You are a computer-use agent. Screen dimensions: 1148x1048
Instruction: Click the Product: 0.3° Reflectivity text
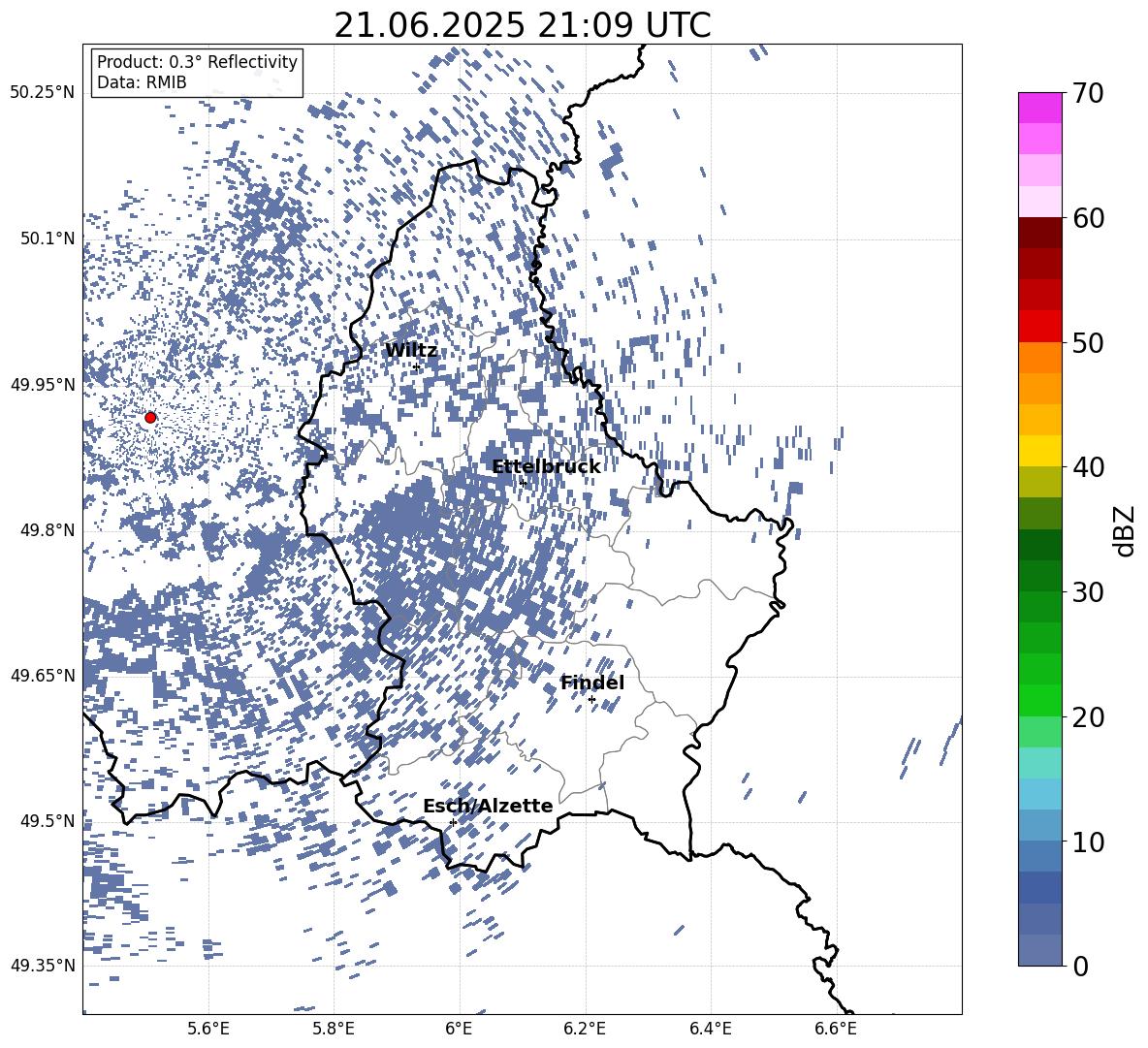[197, 62]
